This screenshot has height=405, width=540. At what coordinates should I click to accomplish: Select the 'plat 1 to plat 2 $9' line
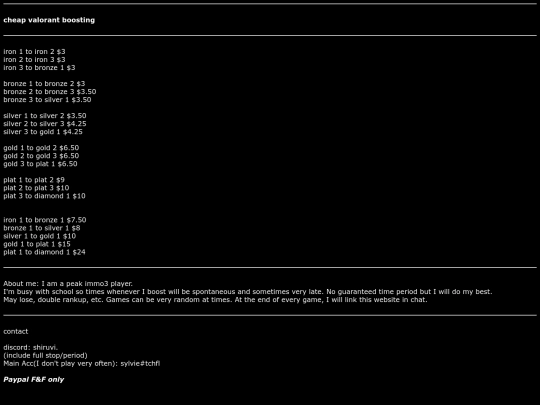34,180
